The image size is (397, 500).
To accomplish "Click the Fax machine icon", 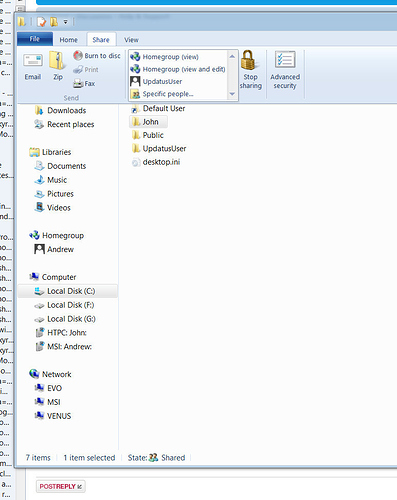I will tap(78, 83).
